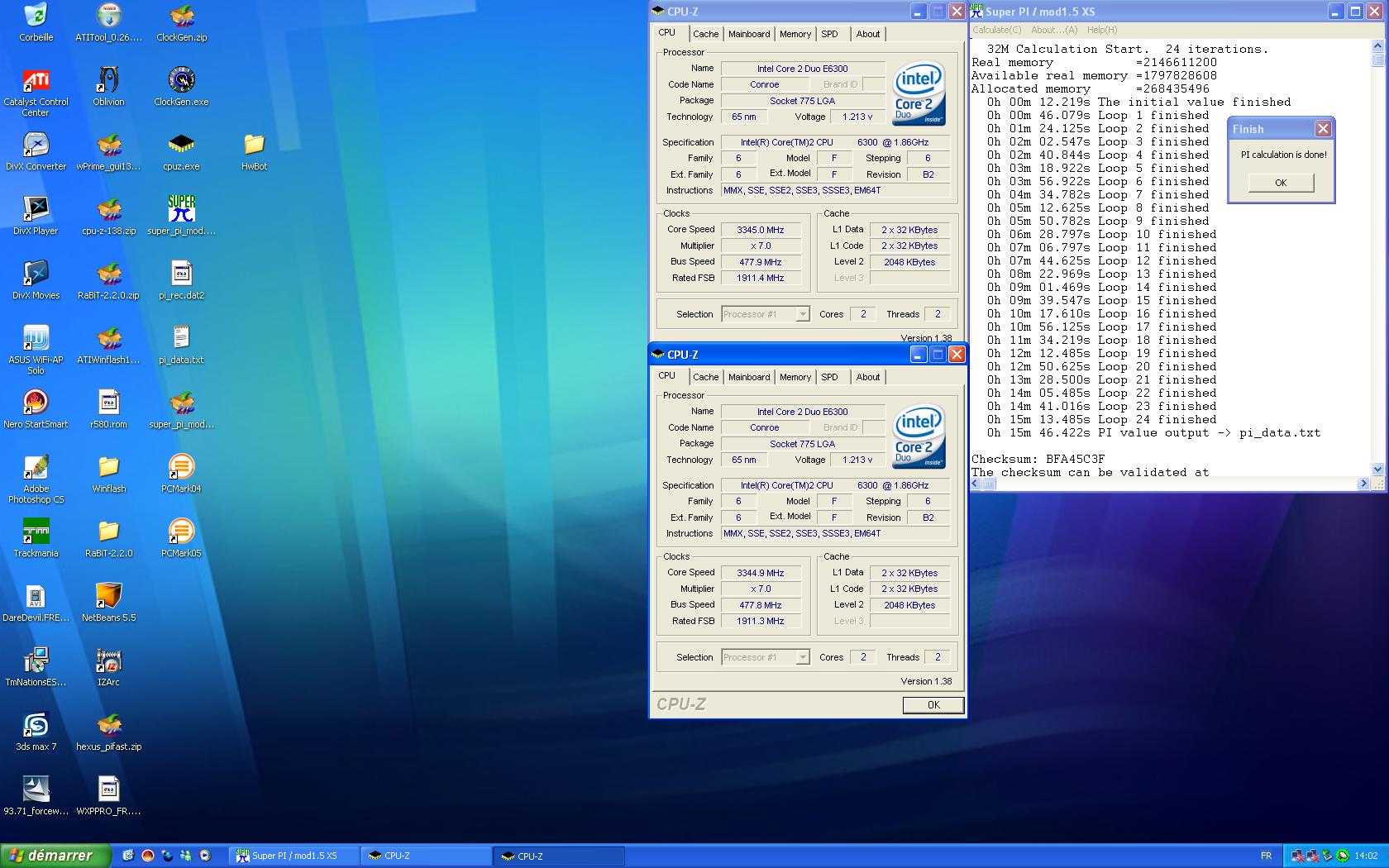Confirm OK in the Finish dialog

(1281, 183)
